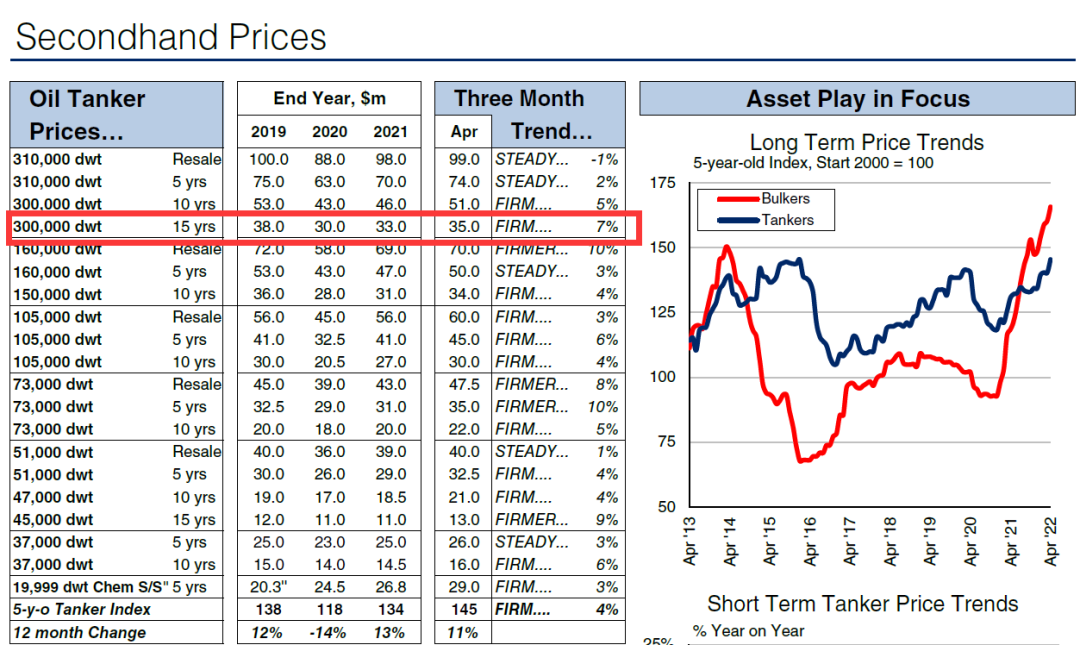1080x645 pixels.
Task: Select the 'Oil Tanker Prices…' header
Action: (87, 115)
